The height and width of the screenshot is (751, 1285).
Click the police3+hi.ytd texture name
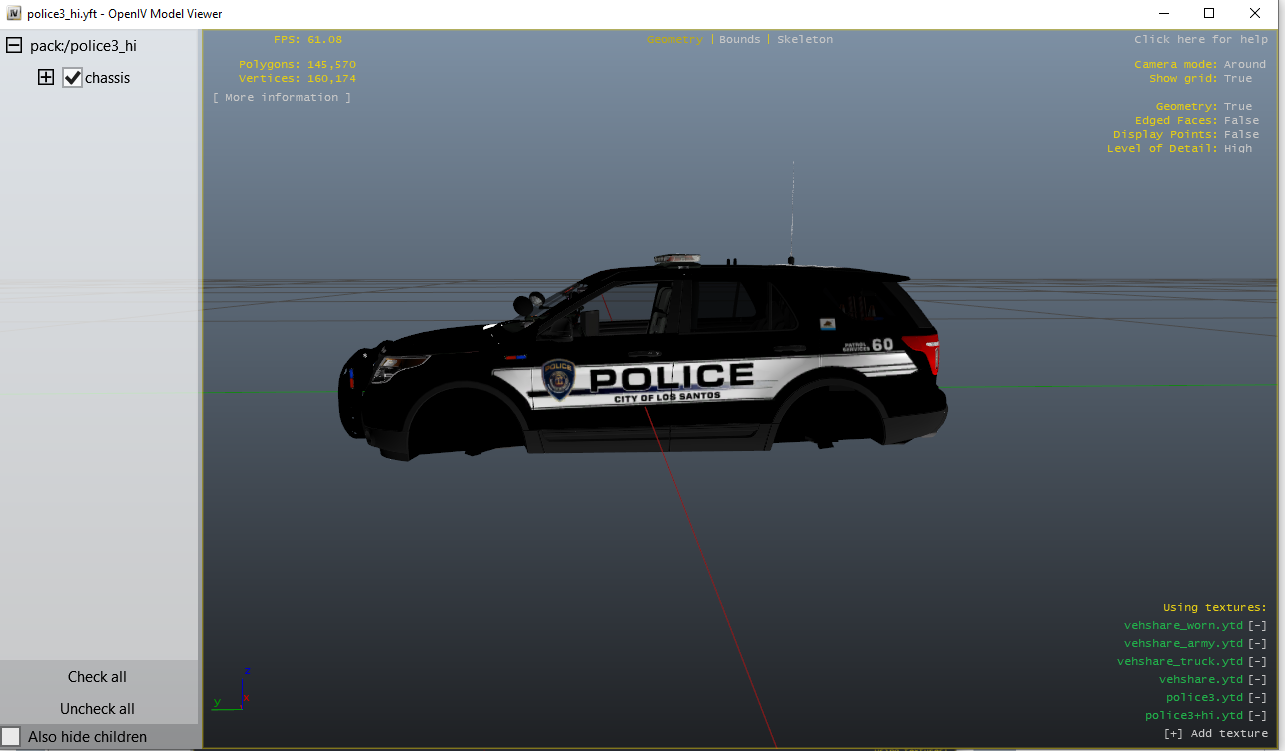(1194, 715)
